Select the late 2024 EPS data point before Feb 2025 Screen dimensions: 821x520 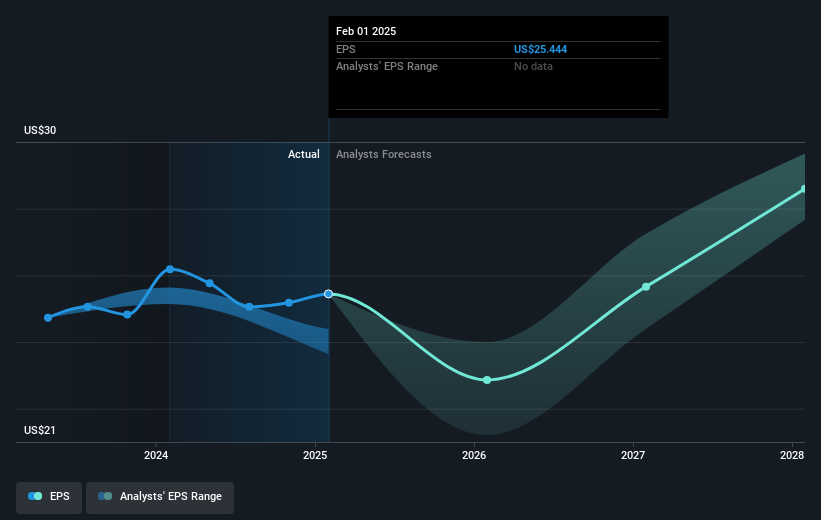click(x=289, y=303)
